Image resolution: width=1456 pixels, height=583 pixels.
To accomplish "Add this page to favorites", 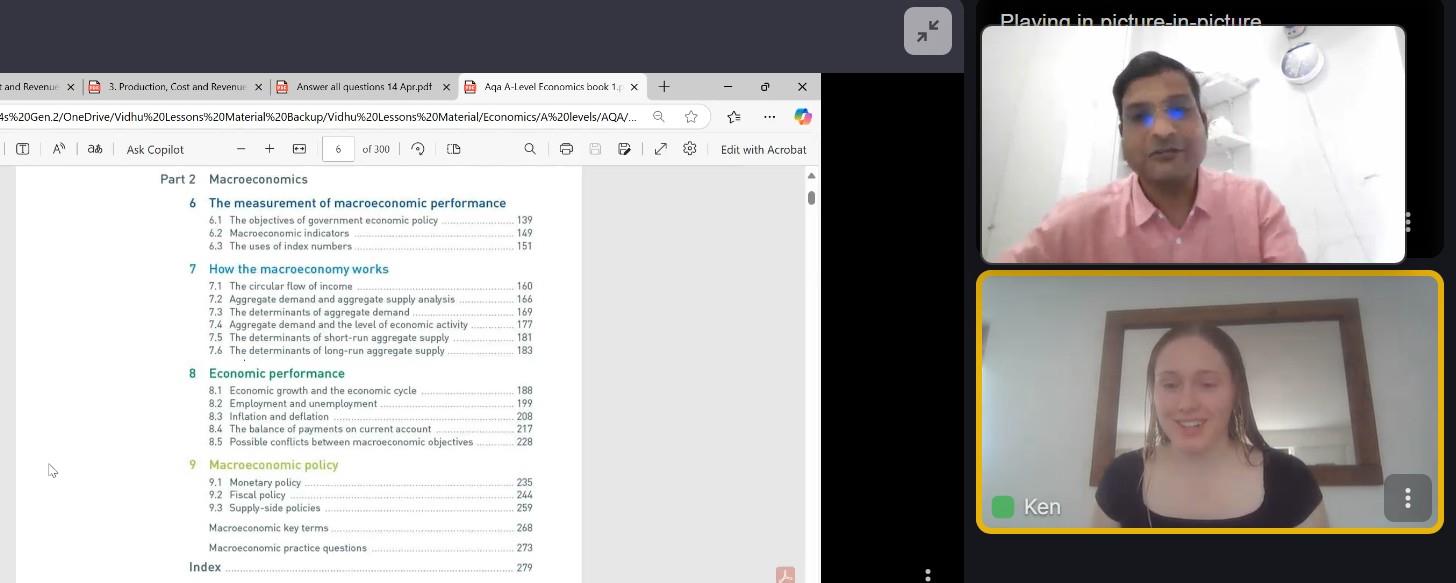I will coord(691,116).
